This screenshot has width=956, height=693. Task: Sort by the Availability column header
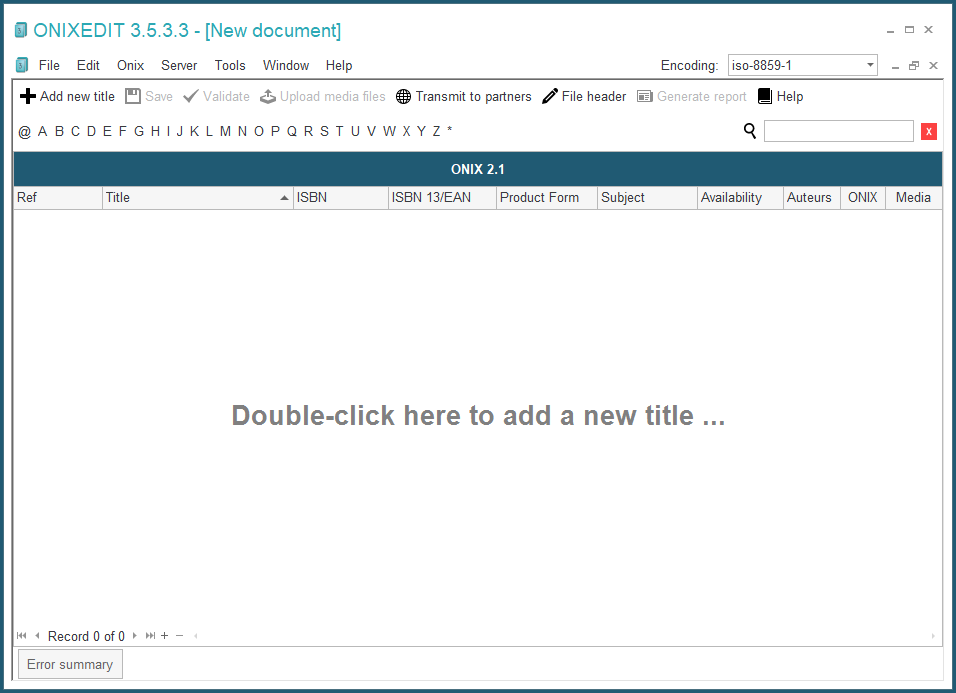pos(740,197)
